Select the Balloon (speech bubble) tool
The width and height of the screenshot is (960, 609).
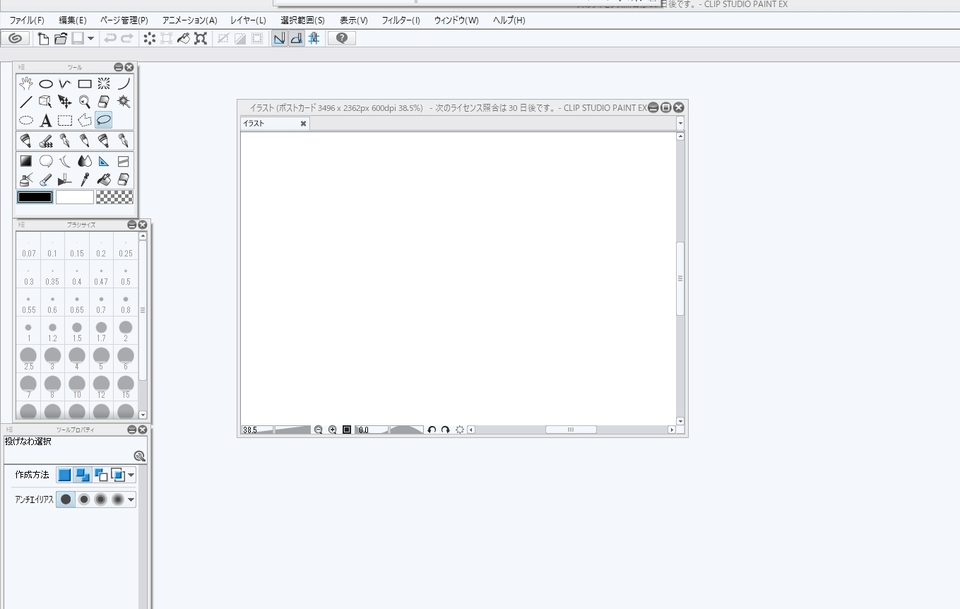click(46, 161)
